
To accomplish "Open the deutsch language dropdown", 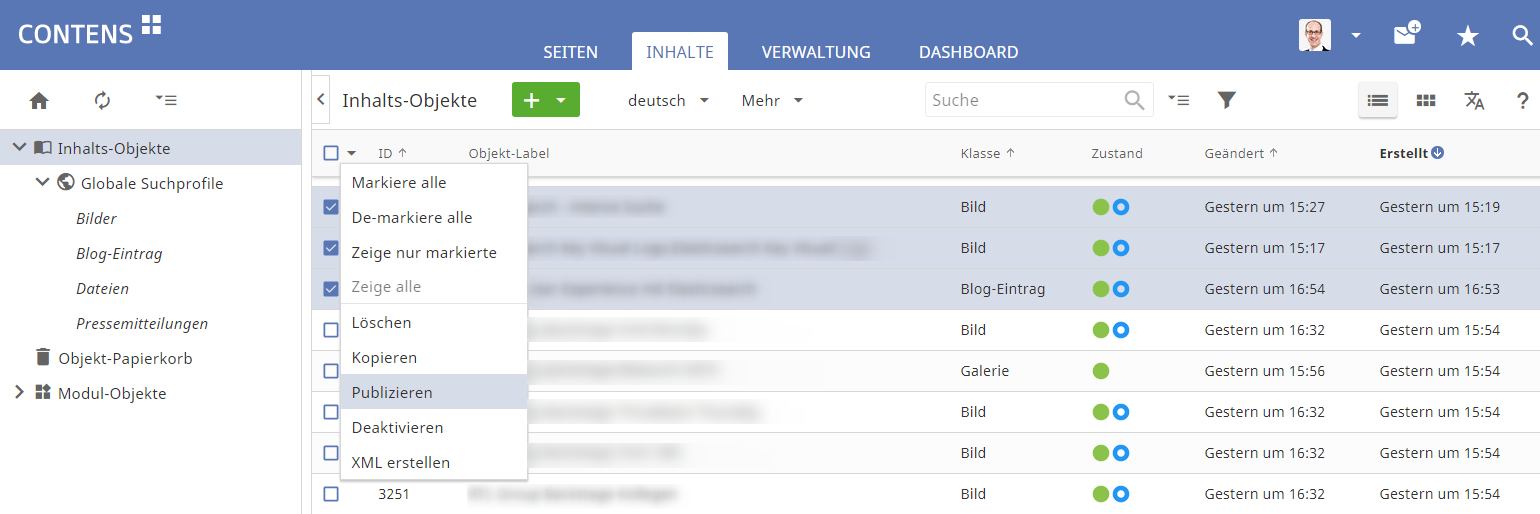I will [x=668, y=100].
